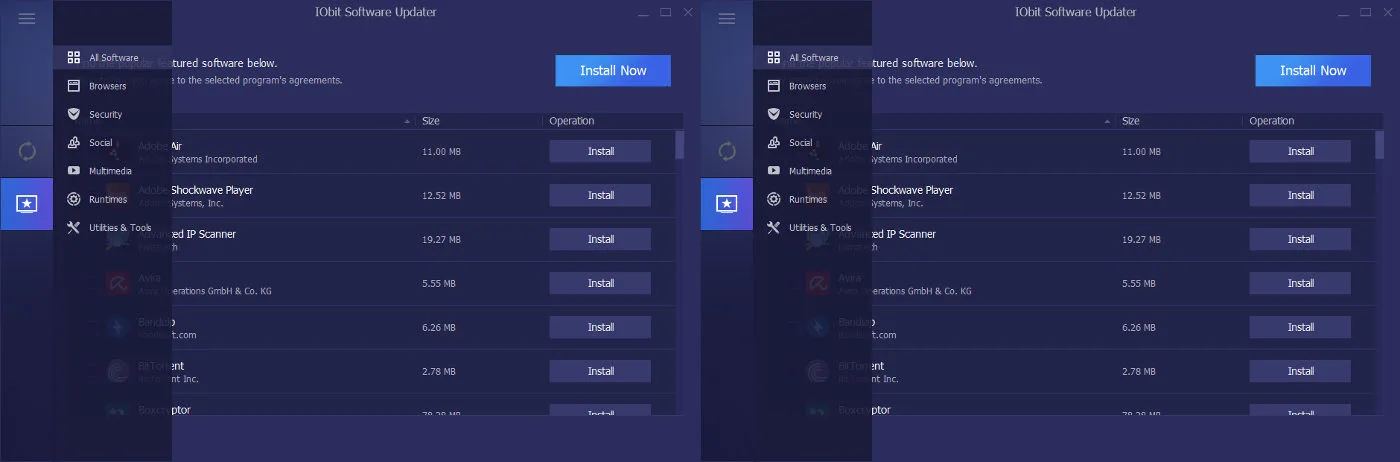Install BitTorrent in the left window

[600, 371]
